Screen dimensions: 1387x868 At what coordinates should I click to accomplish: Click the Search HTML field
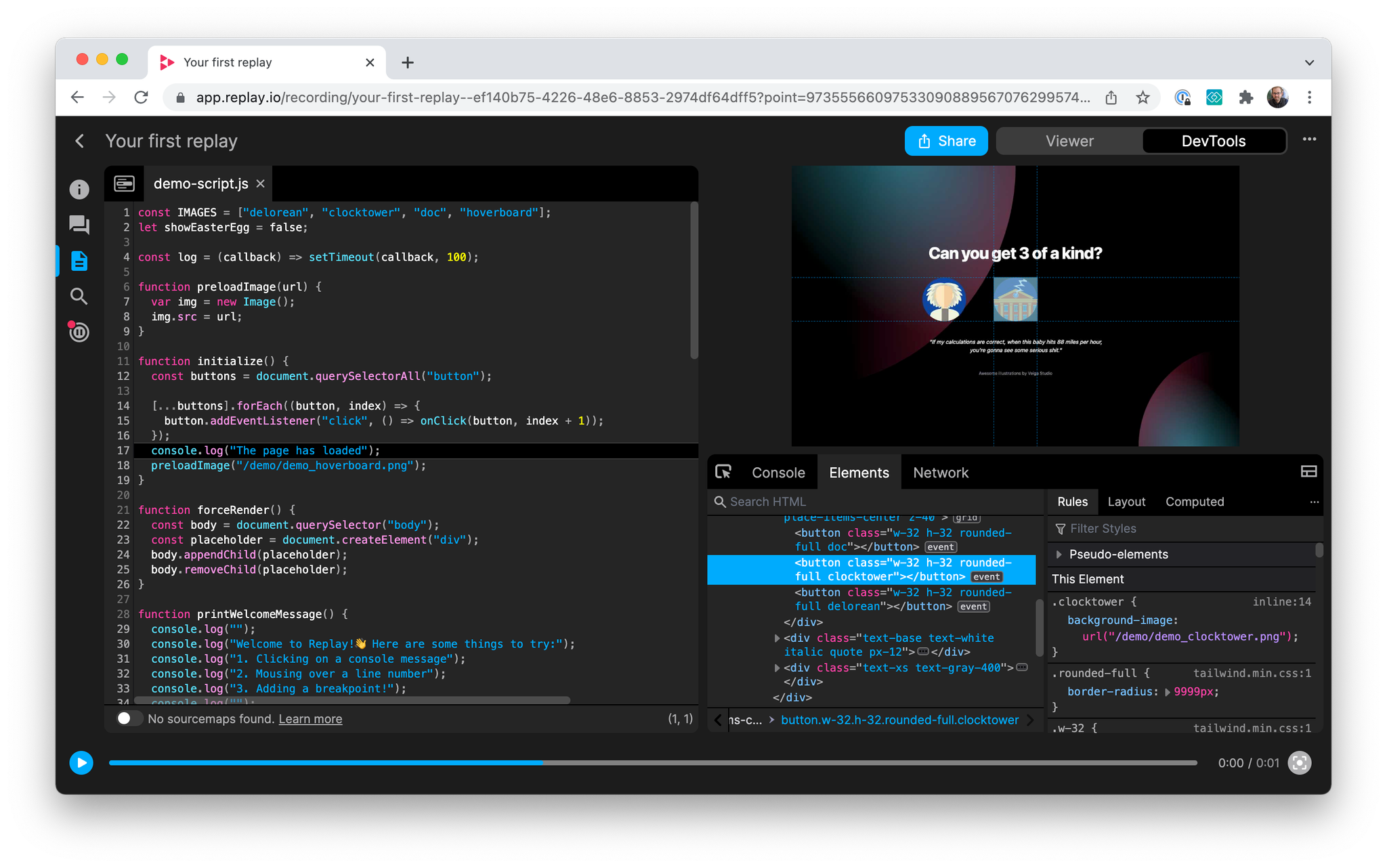click(876, 502)
